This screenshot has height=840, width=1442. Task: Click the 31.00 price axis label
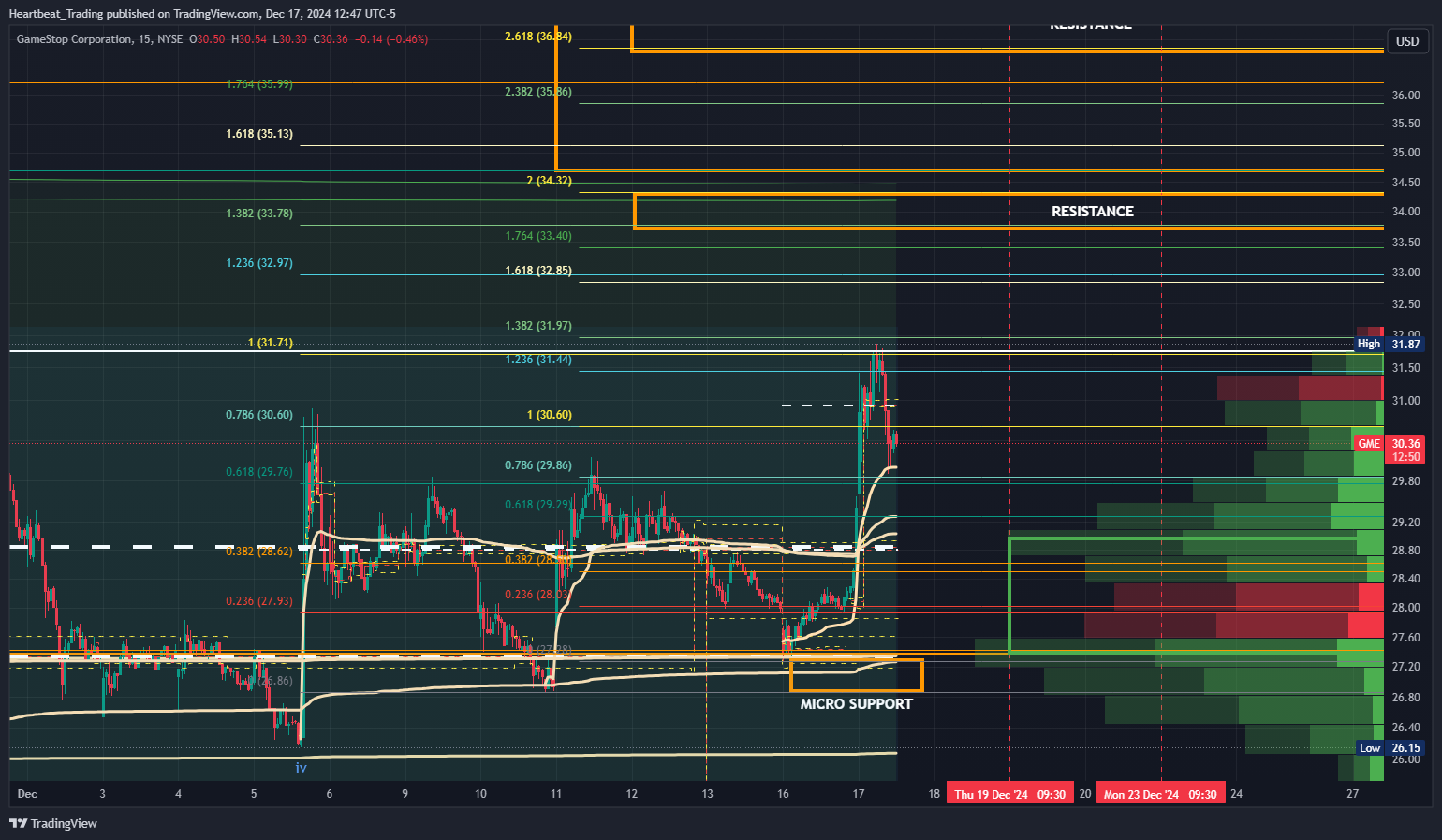coord(1405,401)
